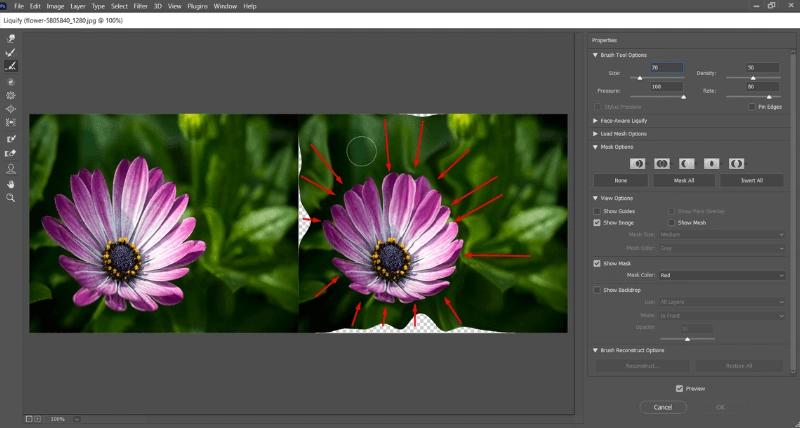Click the Subtract from Selection mask icon

687,163
